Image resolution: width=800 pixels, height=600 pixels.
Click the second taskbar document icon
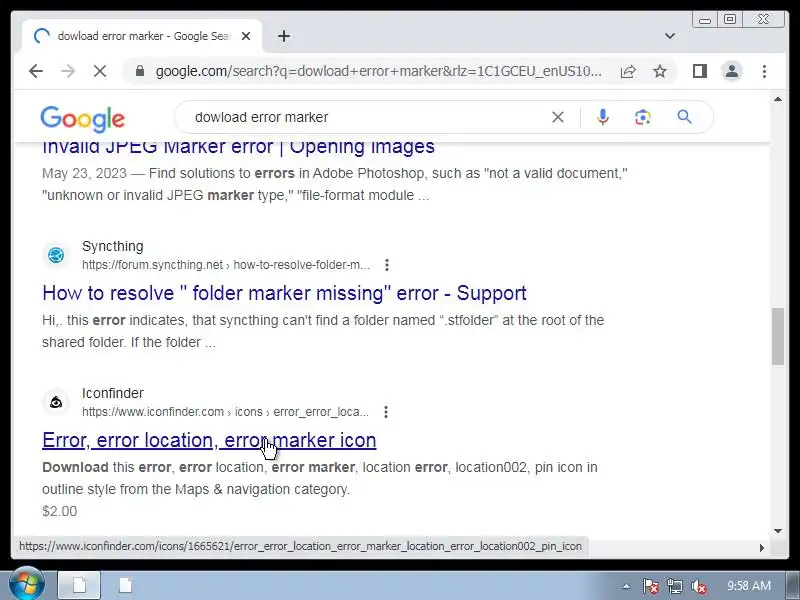click(x=126, y=585)
